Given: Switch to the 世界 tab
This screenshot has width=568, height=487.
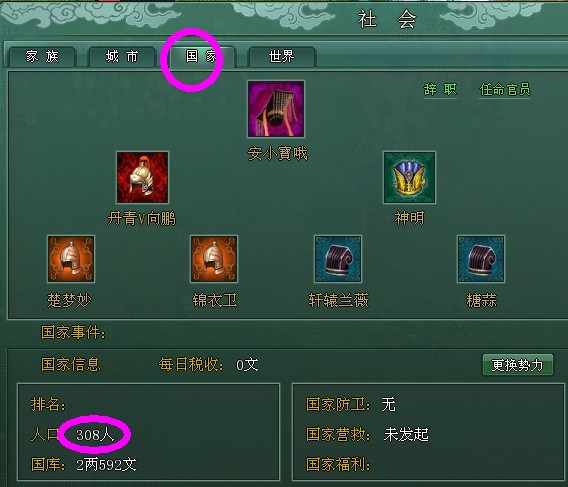Looking at the screenshot, I should click(281, 57).
